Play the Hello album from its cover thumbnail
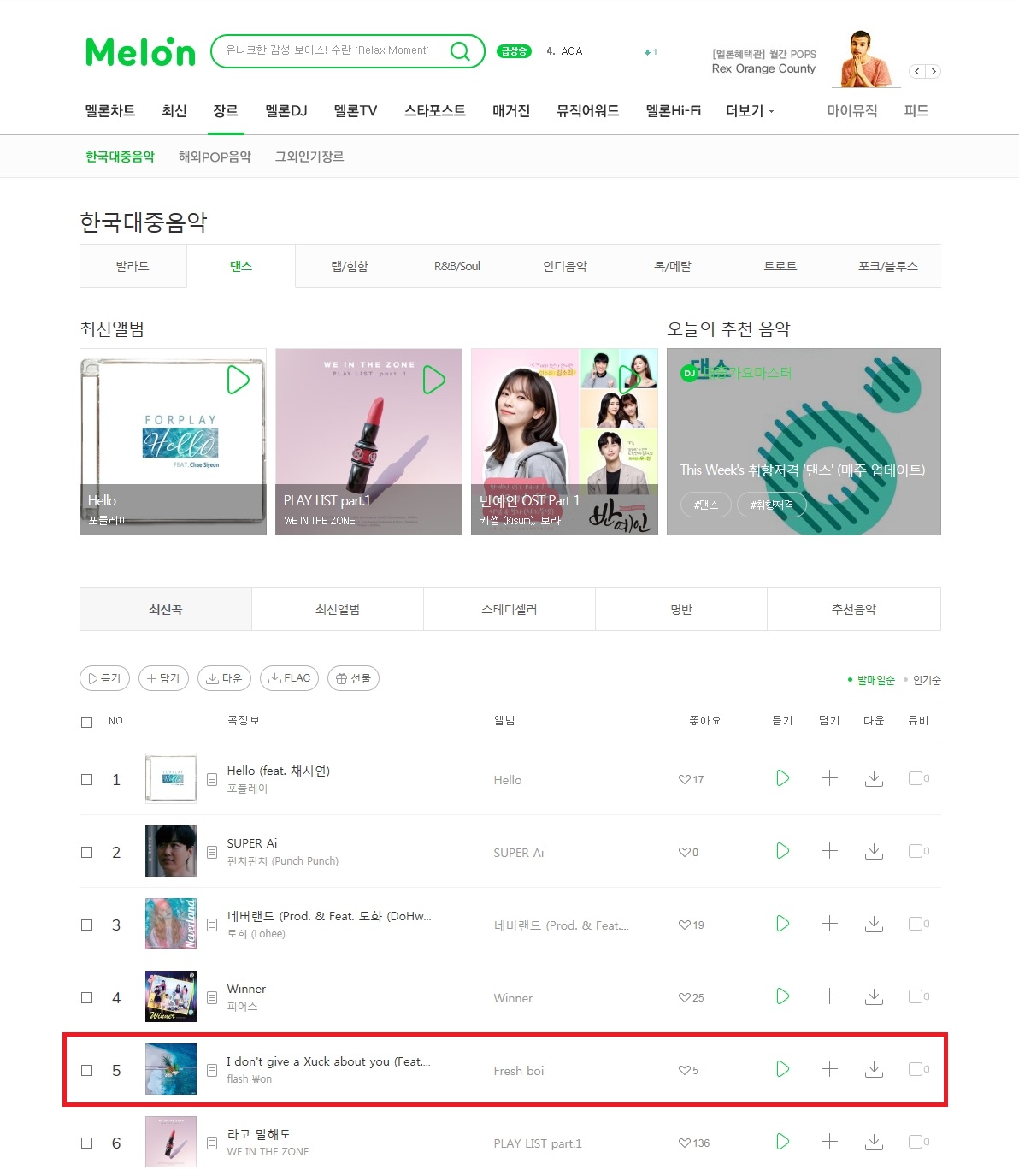The height and width of the screenshot is (1176, 1019). (x=238, y=380)
